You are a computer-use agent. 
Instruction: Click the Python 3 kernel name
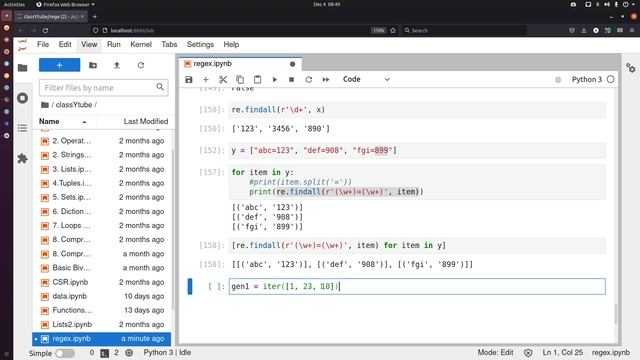click(587, 80)
